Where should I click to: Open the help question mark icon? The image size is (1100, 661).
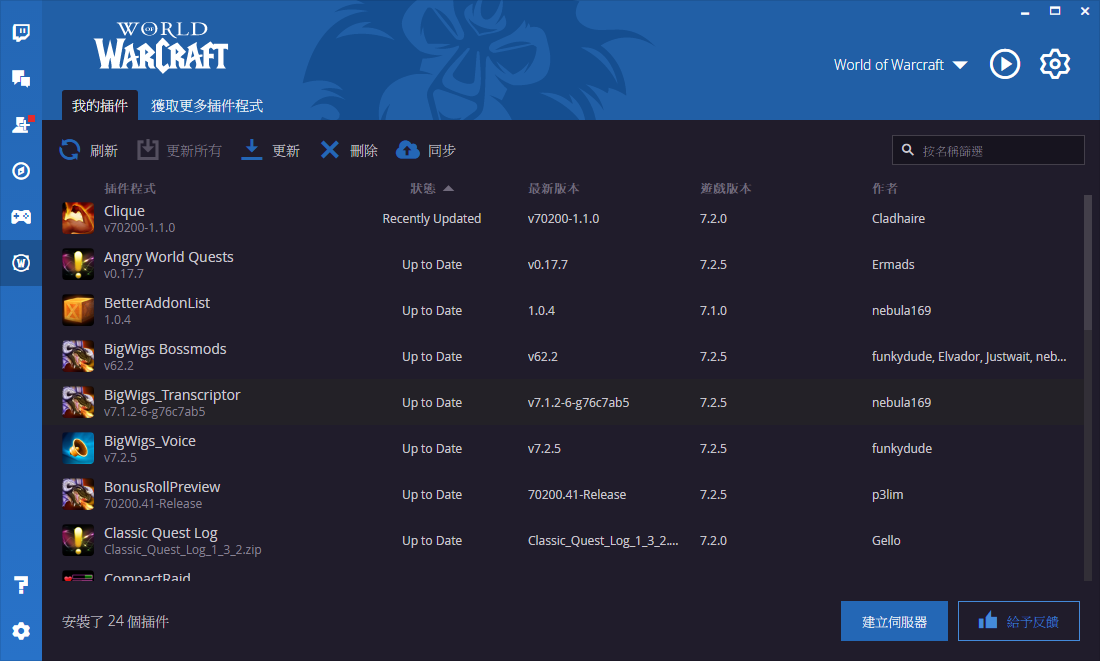(21, 585)
